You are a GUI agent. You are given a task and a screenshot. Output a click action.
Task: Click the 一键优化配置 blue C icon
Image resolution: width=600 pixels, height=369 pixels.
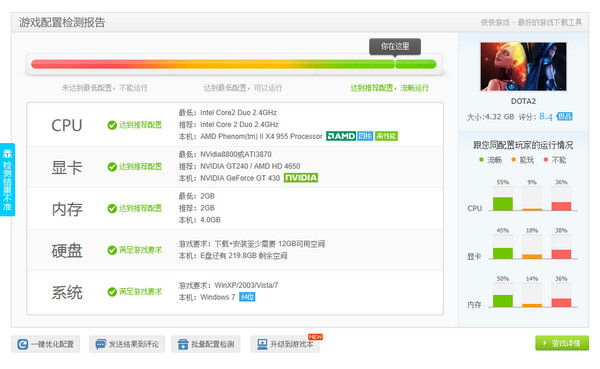[23, 344]
